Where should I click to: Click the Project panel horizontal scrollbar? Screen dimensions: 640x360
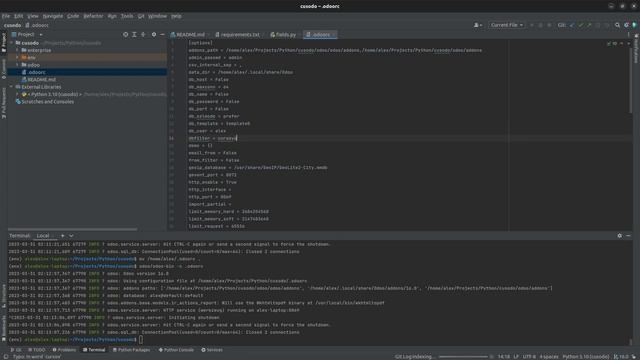point(73,229)
